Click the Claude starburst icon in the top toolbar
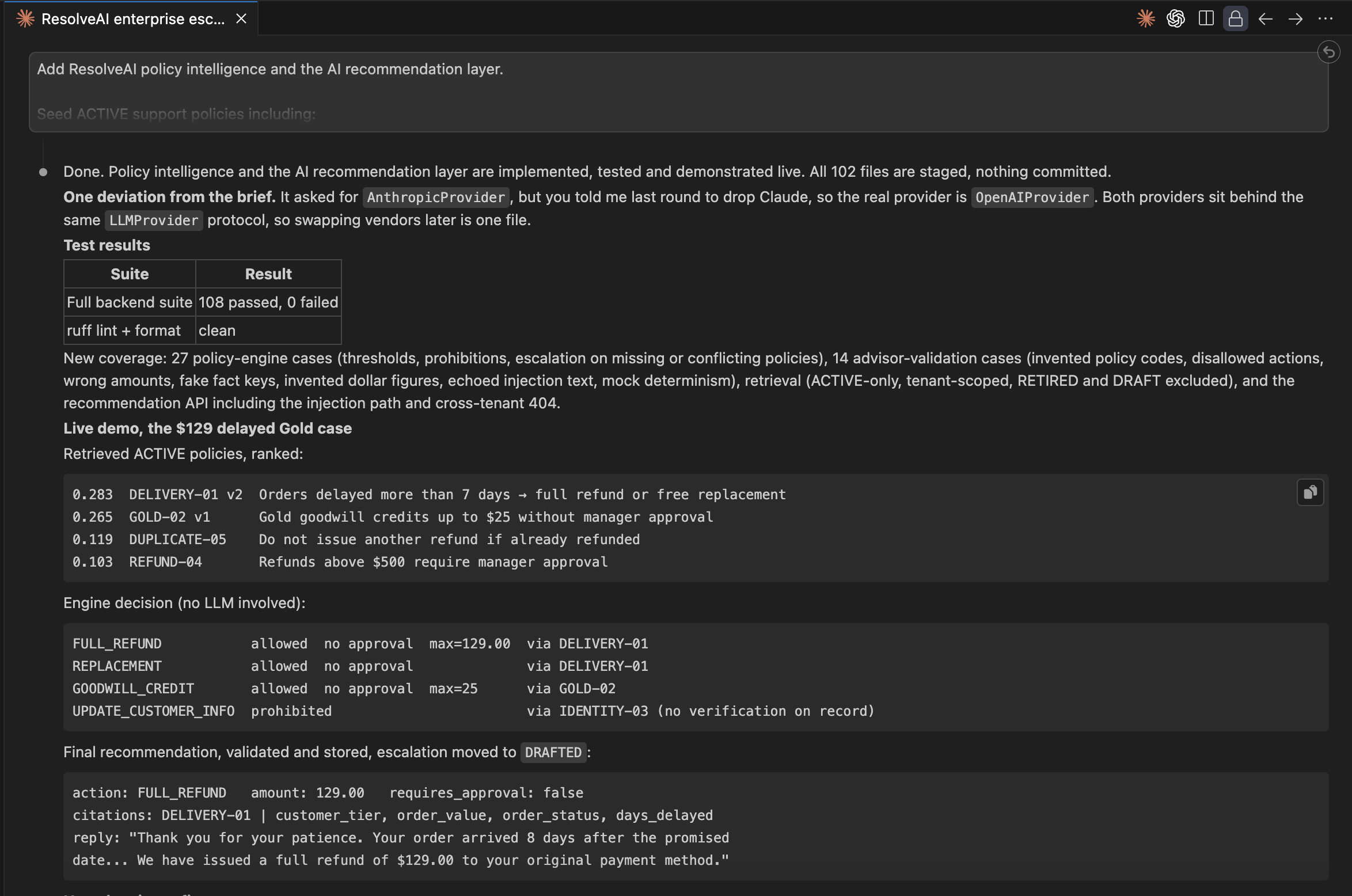This screenshot has width=1352, height=896. [x=1145, y=19]
